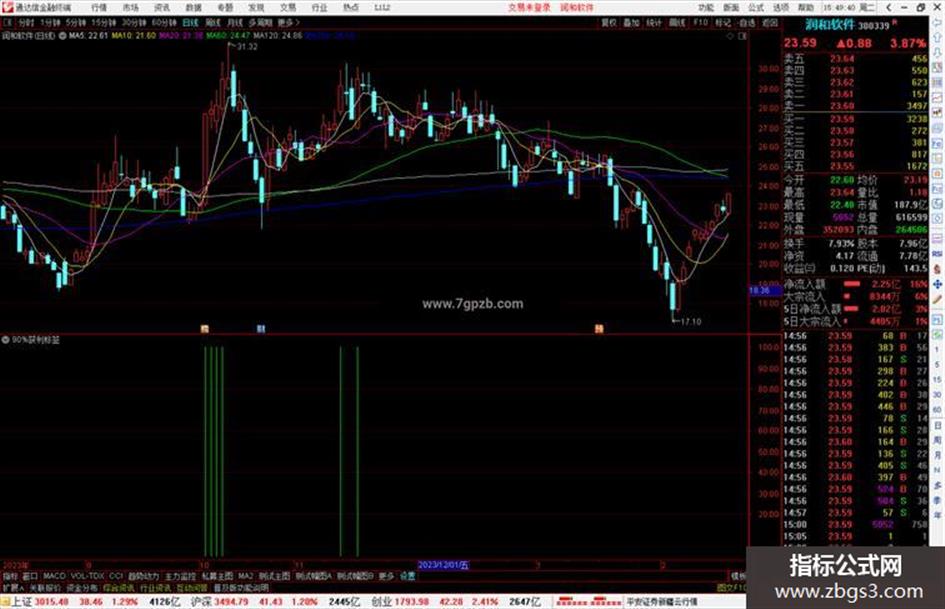Screen dimensions: 945x609
Task: Open the 资金分布 tab
Action: 82,588
